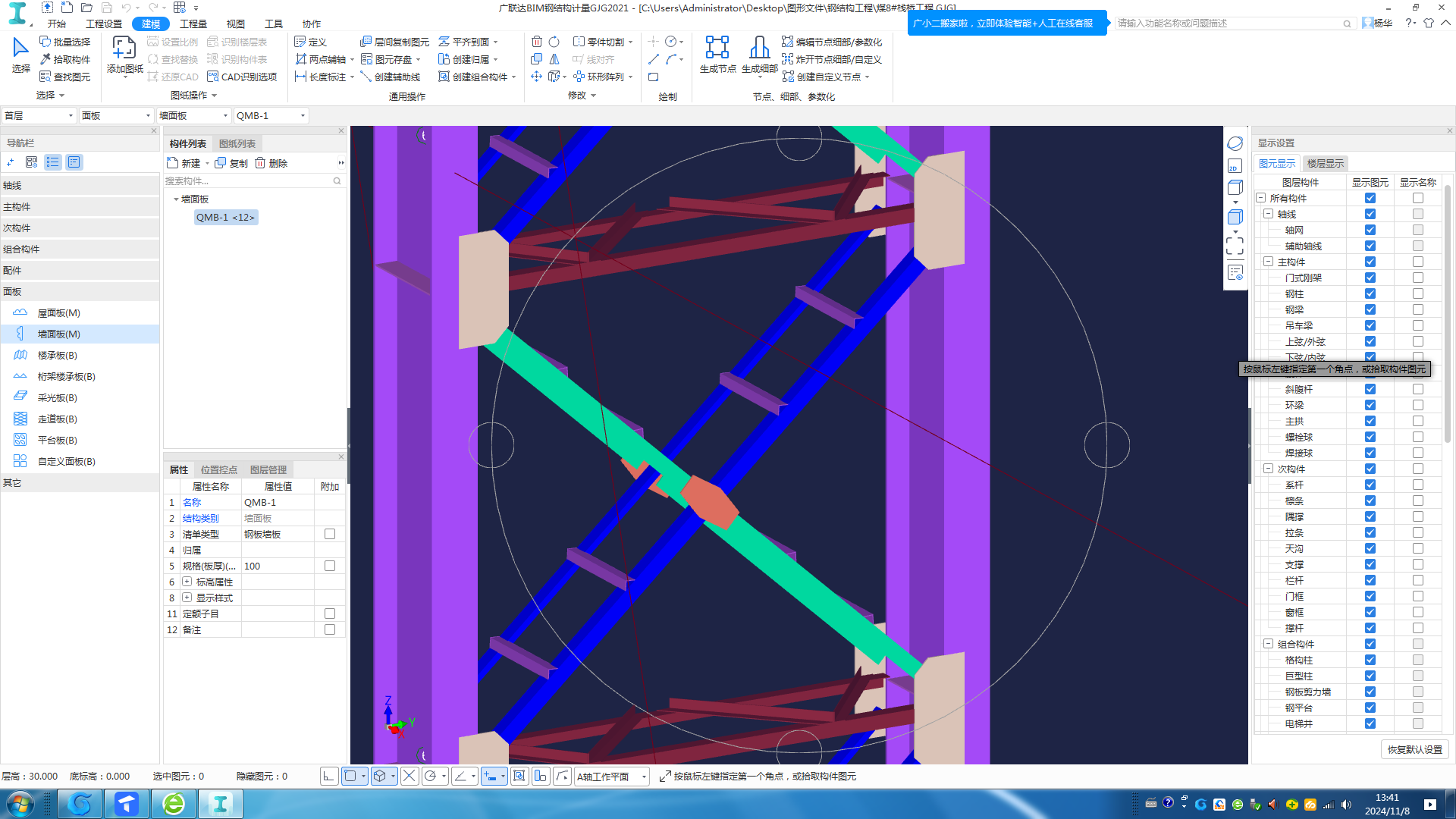
Task: Click the 360 browser taskbar icon
Action: [174, 804]
